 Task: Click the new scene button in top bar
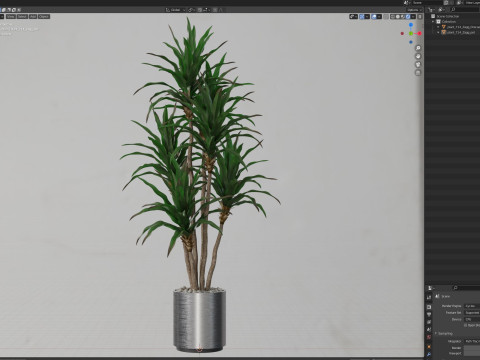[446, 3]
